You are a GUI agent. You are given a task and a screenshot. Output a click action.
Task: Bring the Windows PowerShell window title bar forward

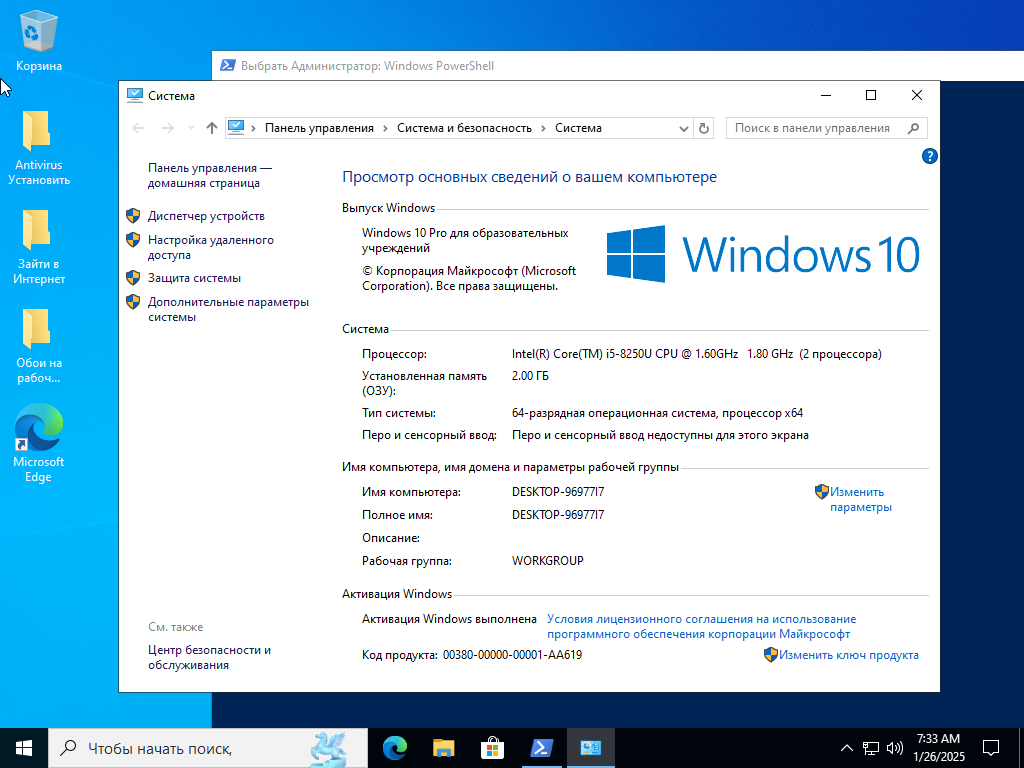tap(617, 66)
